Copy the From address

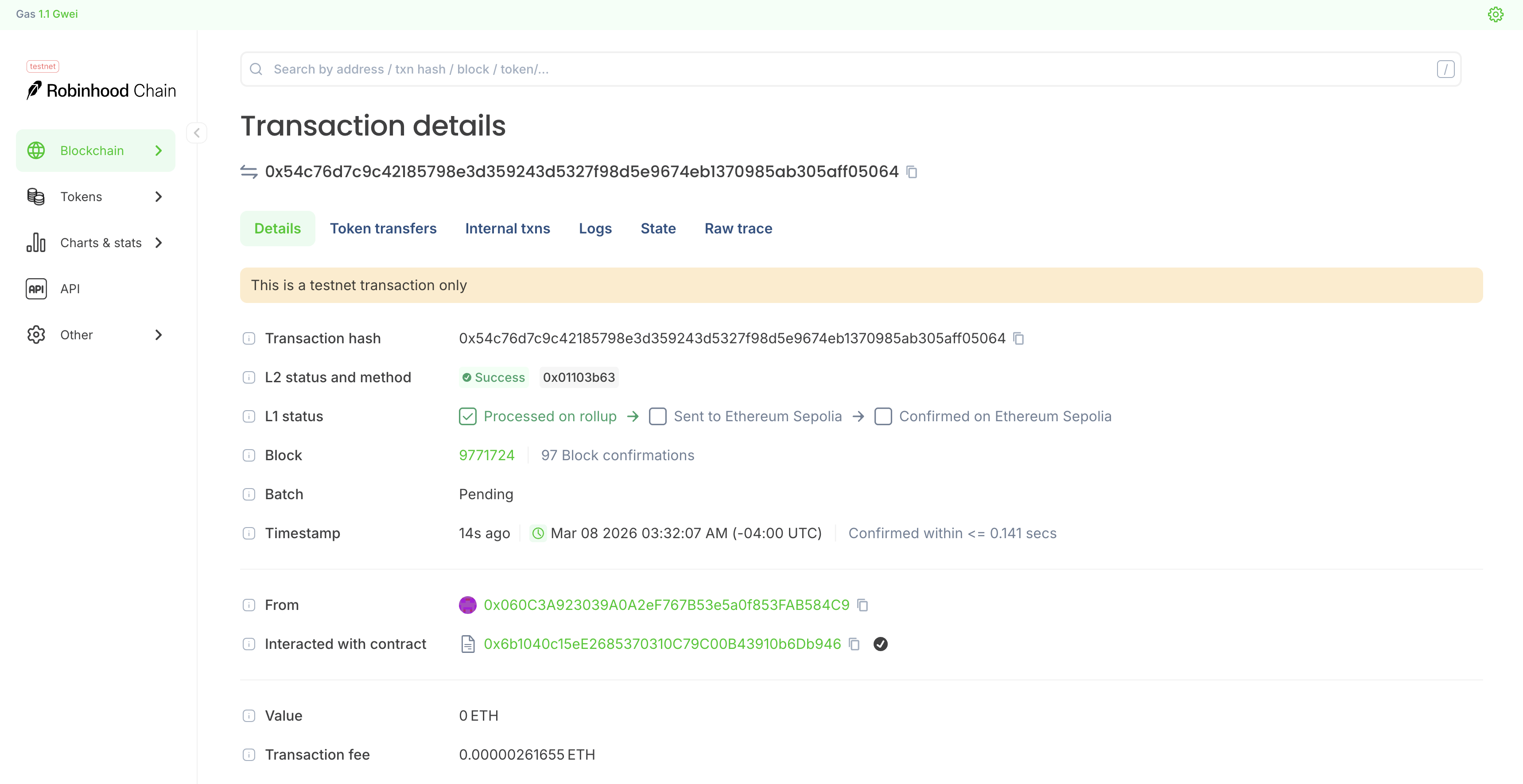(x=863, y=605)
